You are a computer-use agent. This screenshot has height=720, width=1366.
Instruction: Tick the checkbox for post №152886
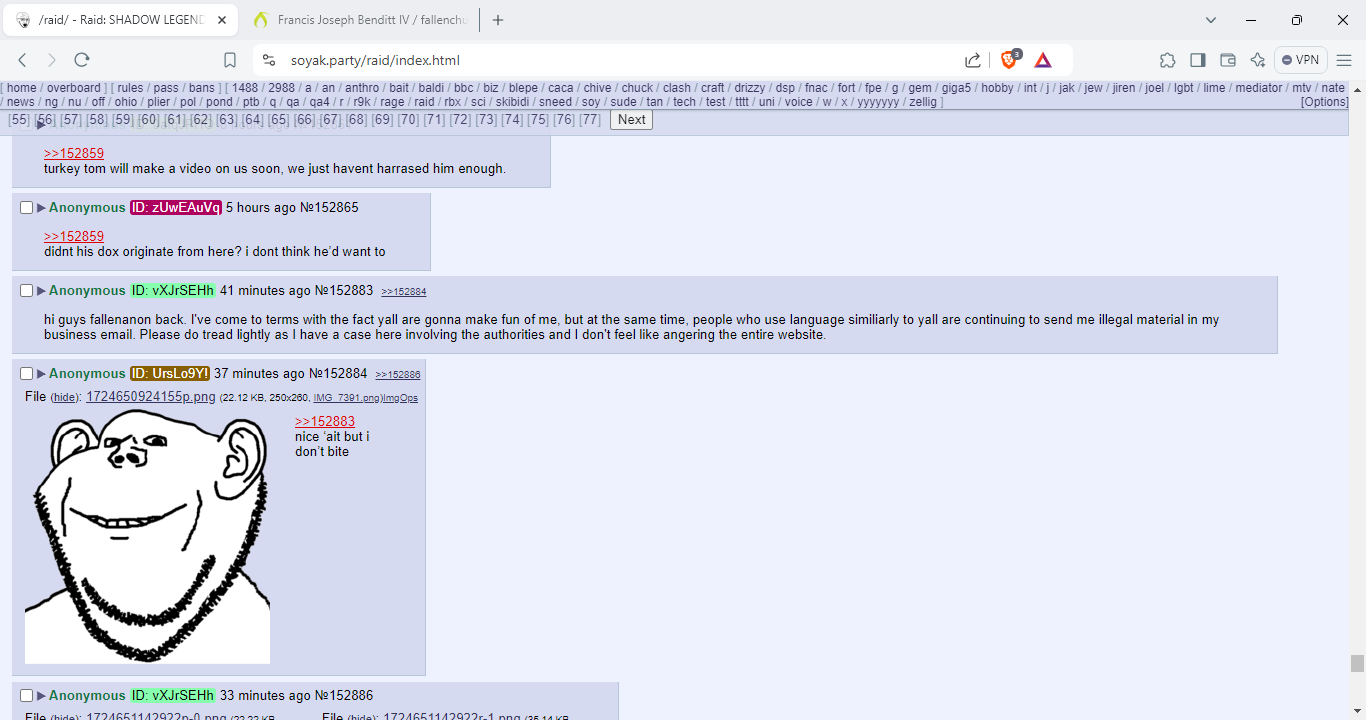click(x=27, y=696)
